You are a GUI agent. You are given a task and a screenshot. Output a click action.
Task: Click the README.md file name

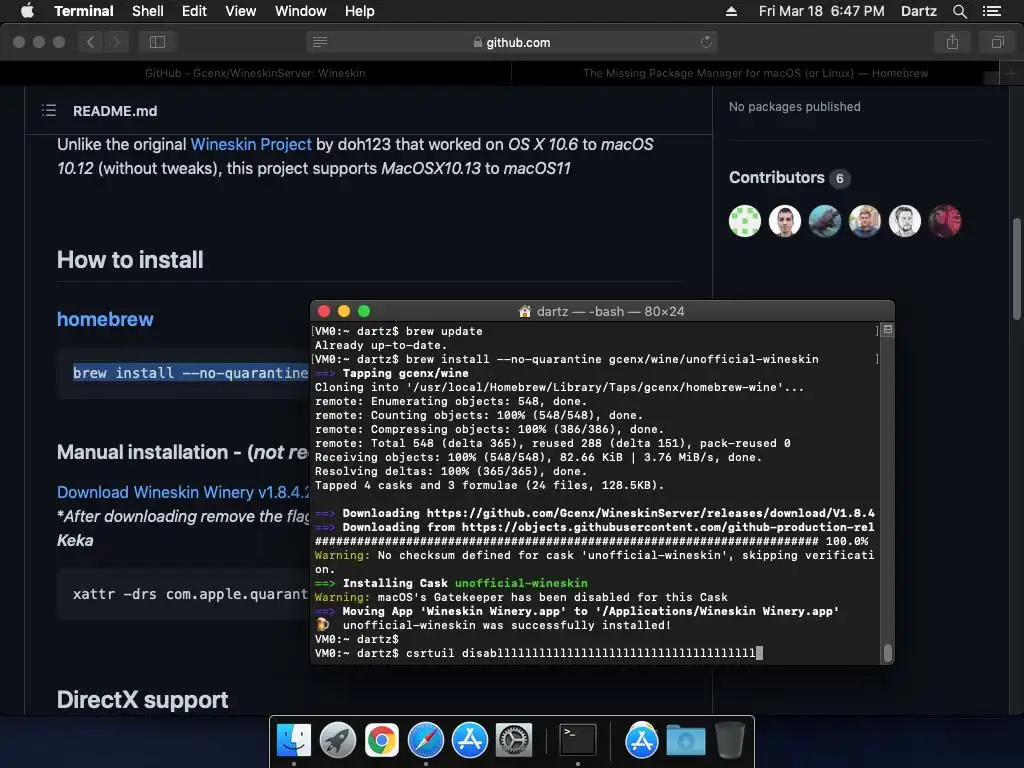tap(115, 111)
